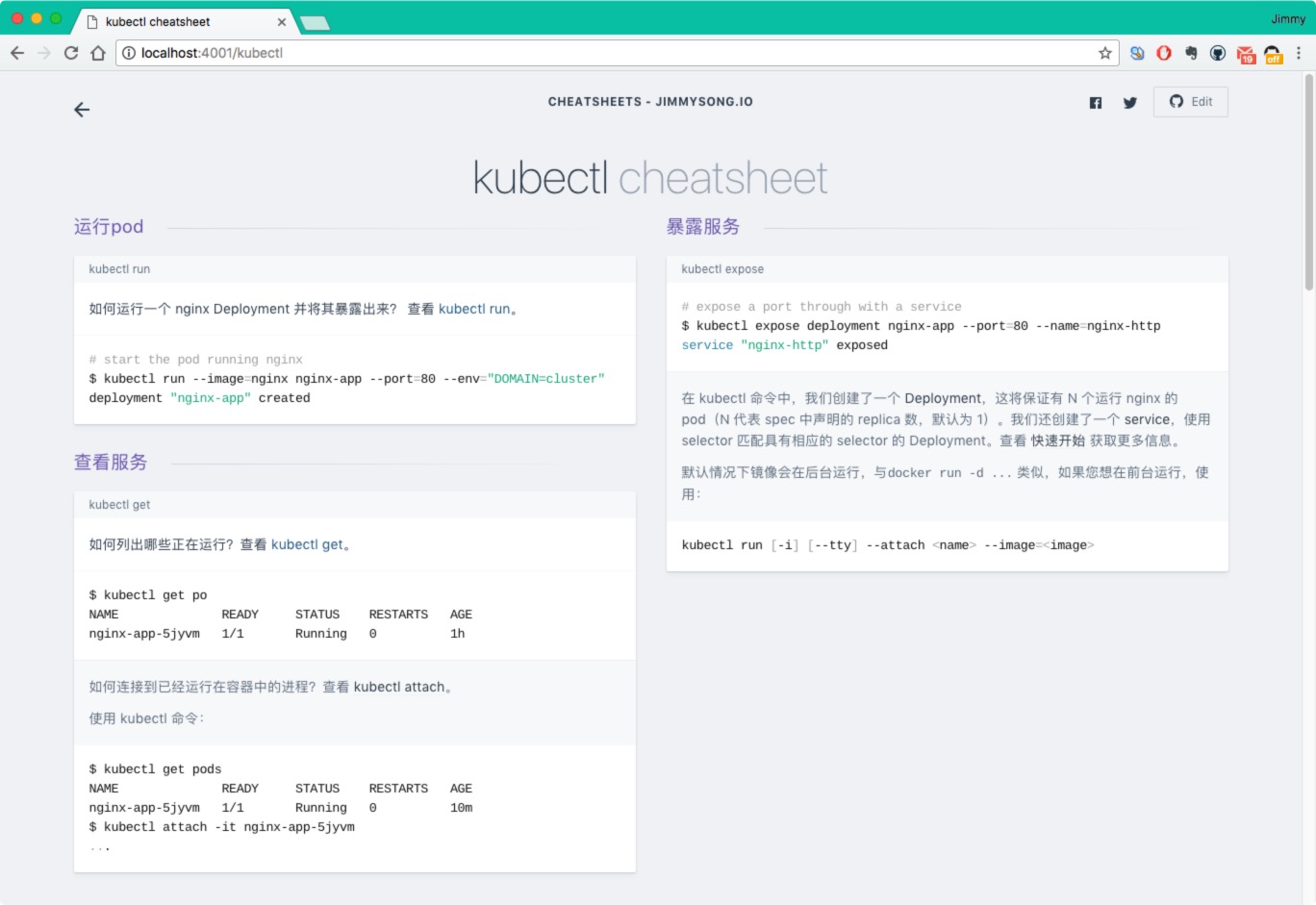The image size is (1316, 905).
Task: Open the round GitHub octocat extension
Action: [1218, 53]
